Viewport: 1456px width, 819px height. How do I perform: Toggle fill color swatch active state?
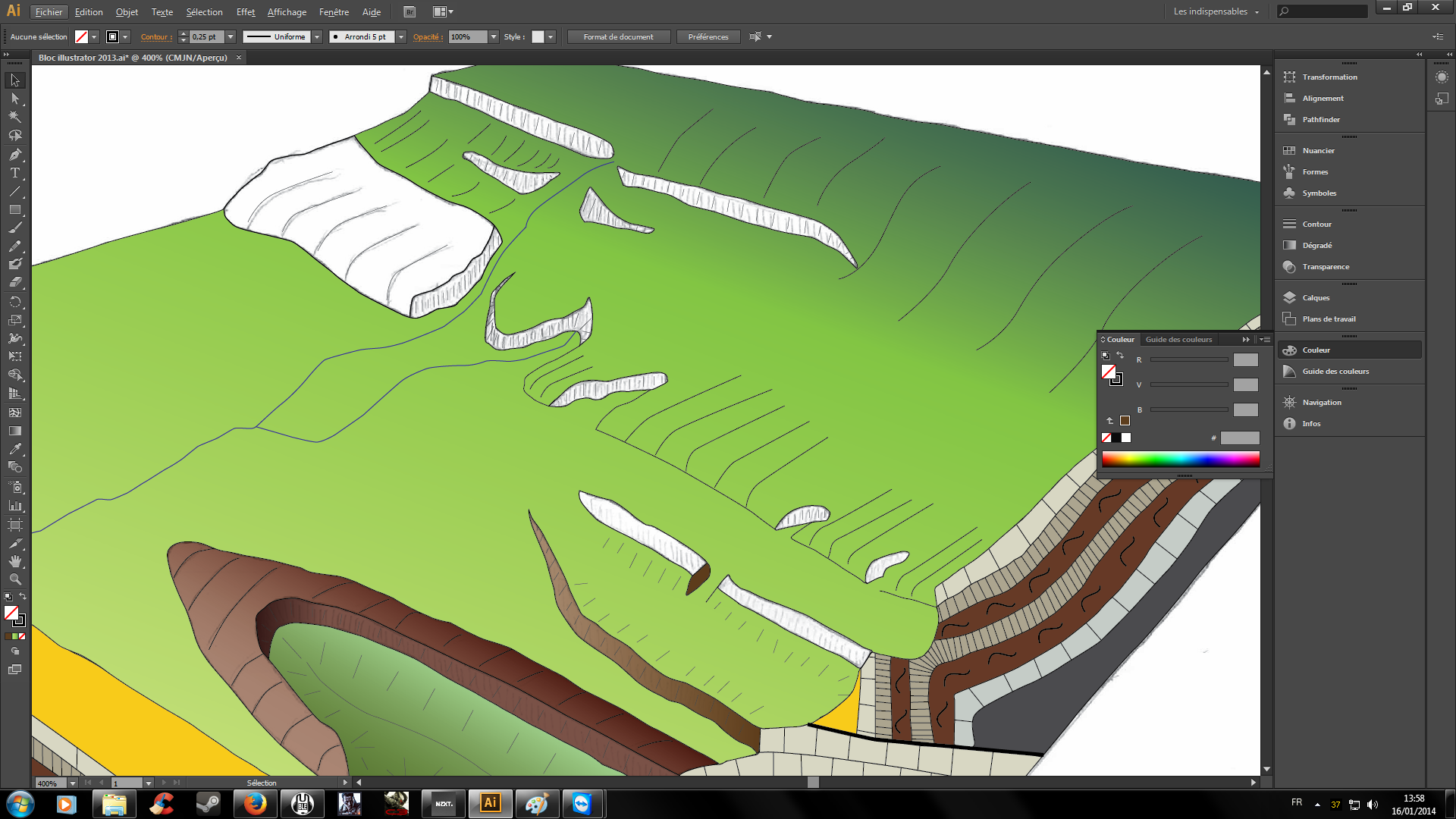pos(1108,371)
